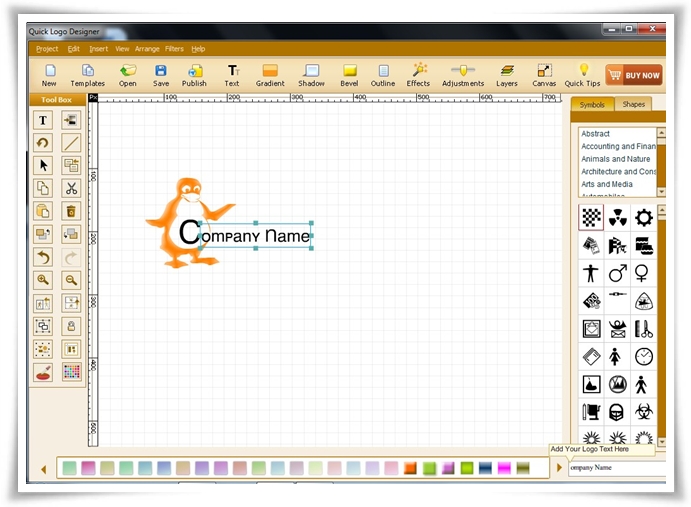Select the Architecture and Construction category
Screen dimensions: 691x507
coord(618,171)
